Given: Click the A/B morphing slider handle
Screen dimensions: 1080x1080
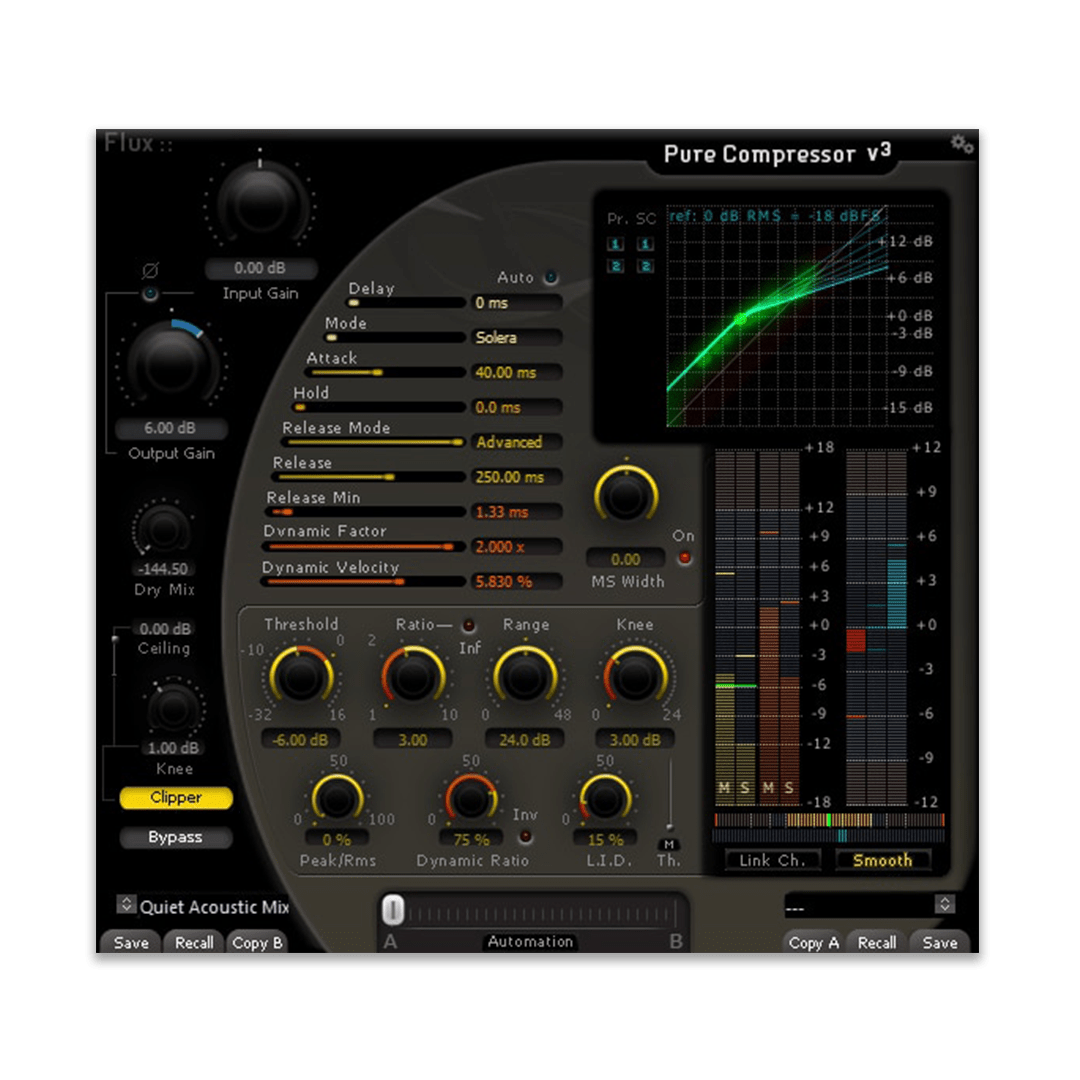Looking at the screenshot, I should point(393,910).
